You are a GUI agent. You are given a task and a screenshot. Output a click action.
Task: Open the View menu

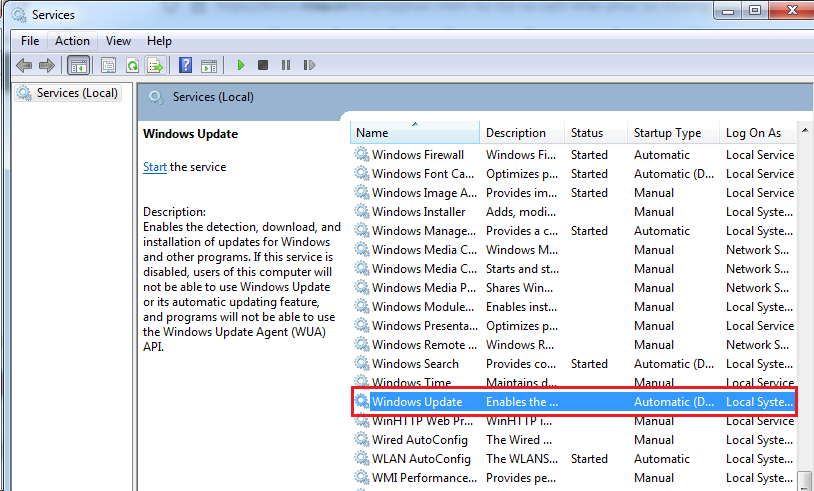(x=118, y=41)
